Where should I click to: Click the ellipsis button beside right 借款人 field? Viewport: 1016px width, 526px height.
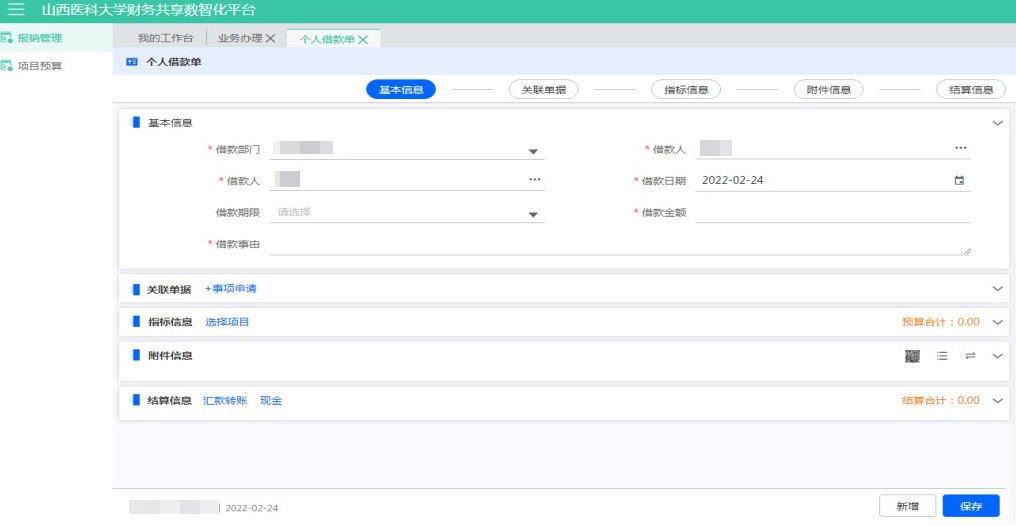coord(960,149)
